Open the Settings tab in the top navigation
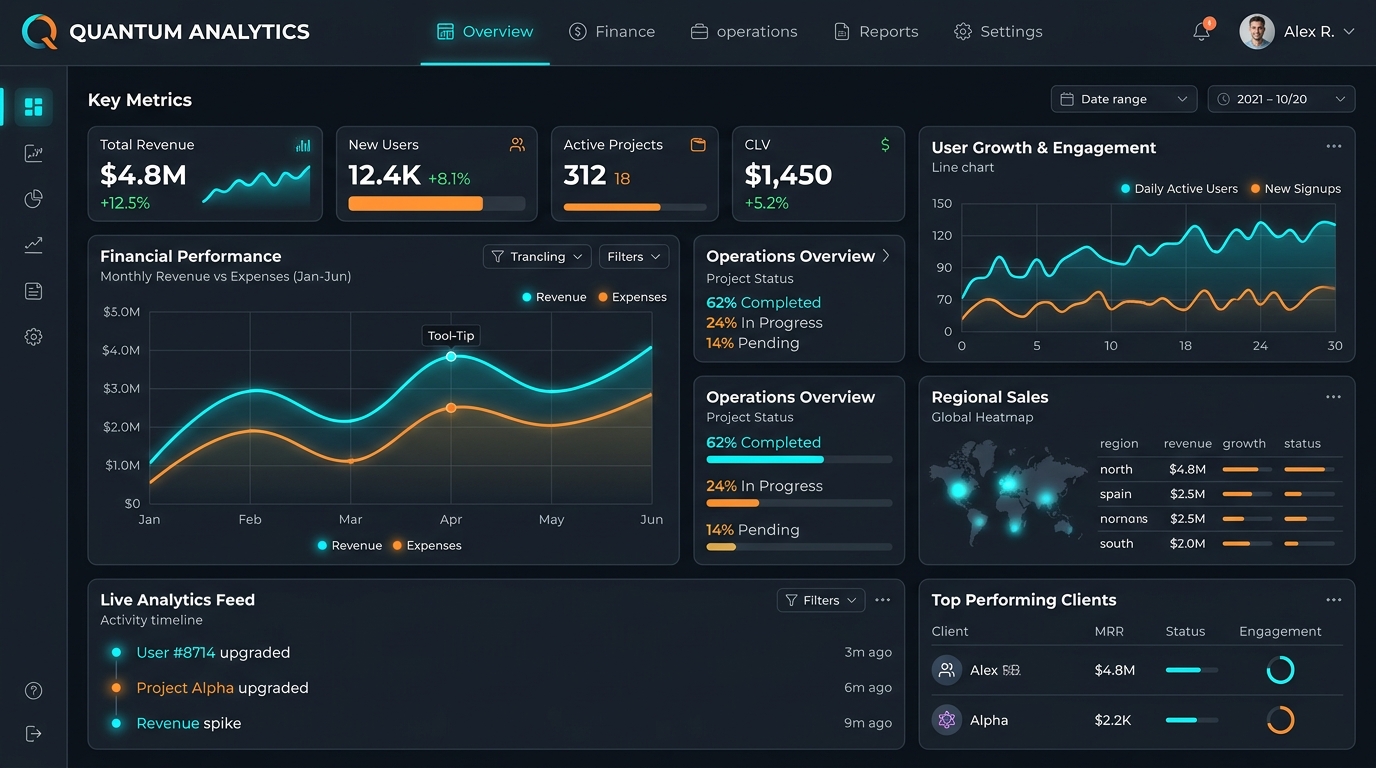1376x768 pixels. click(x=998, y=32)
